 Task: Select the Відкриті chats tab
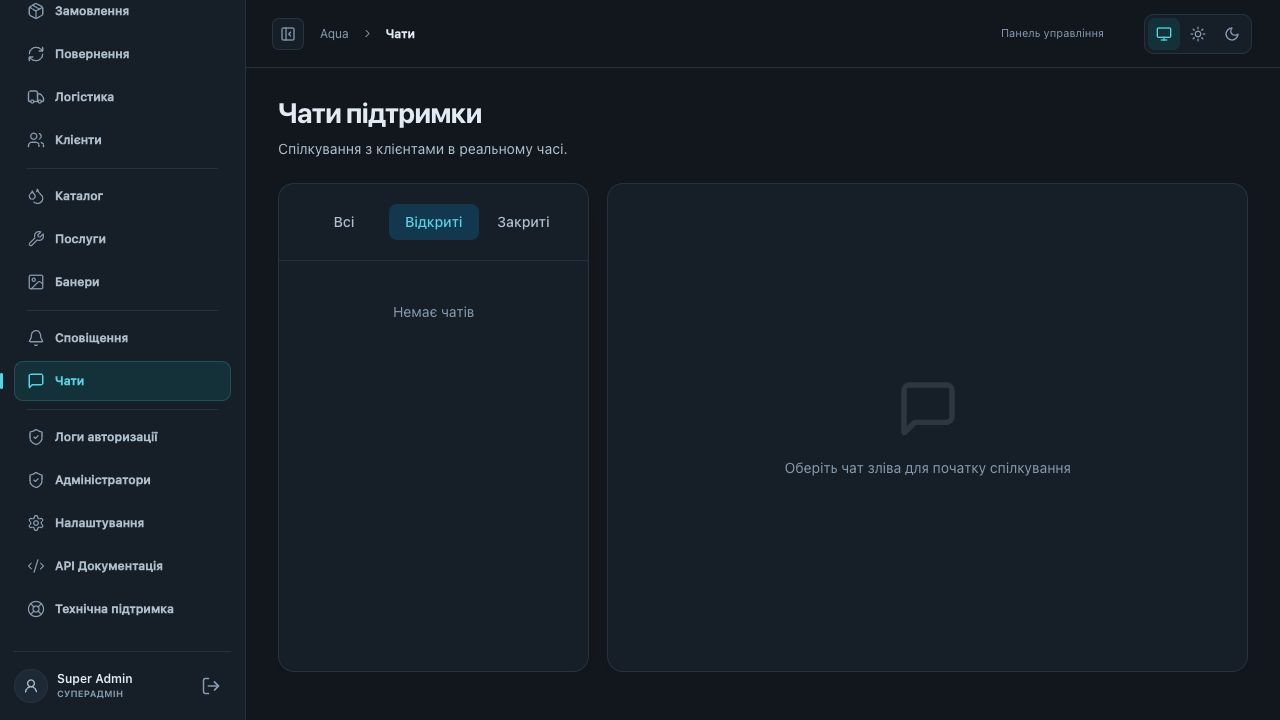[434, 222]
